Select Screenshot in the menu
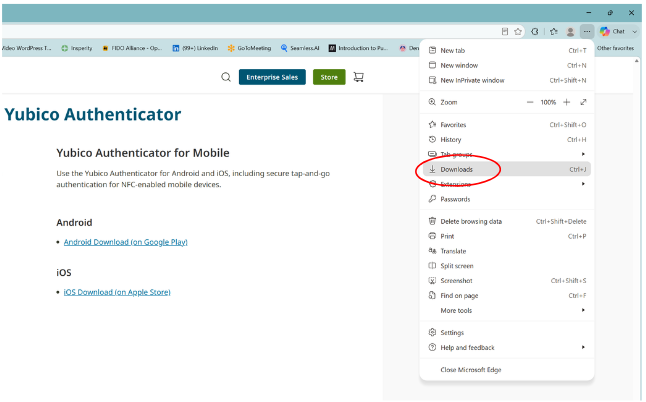The width and height of the screenshot is (646, 402). pyautogui.click(x=507, y=281)
